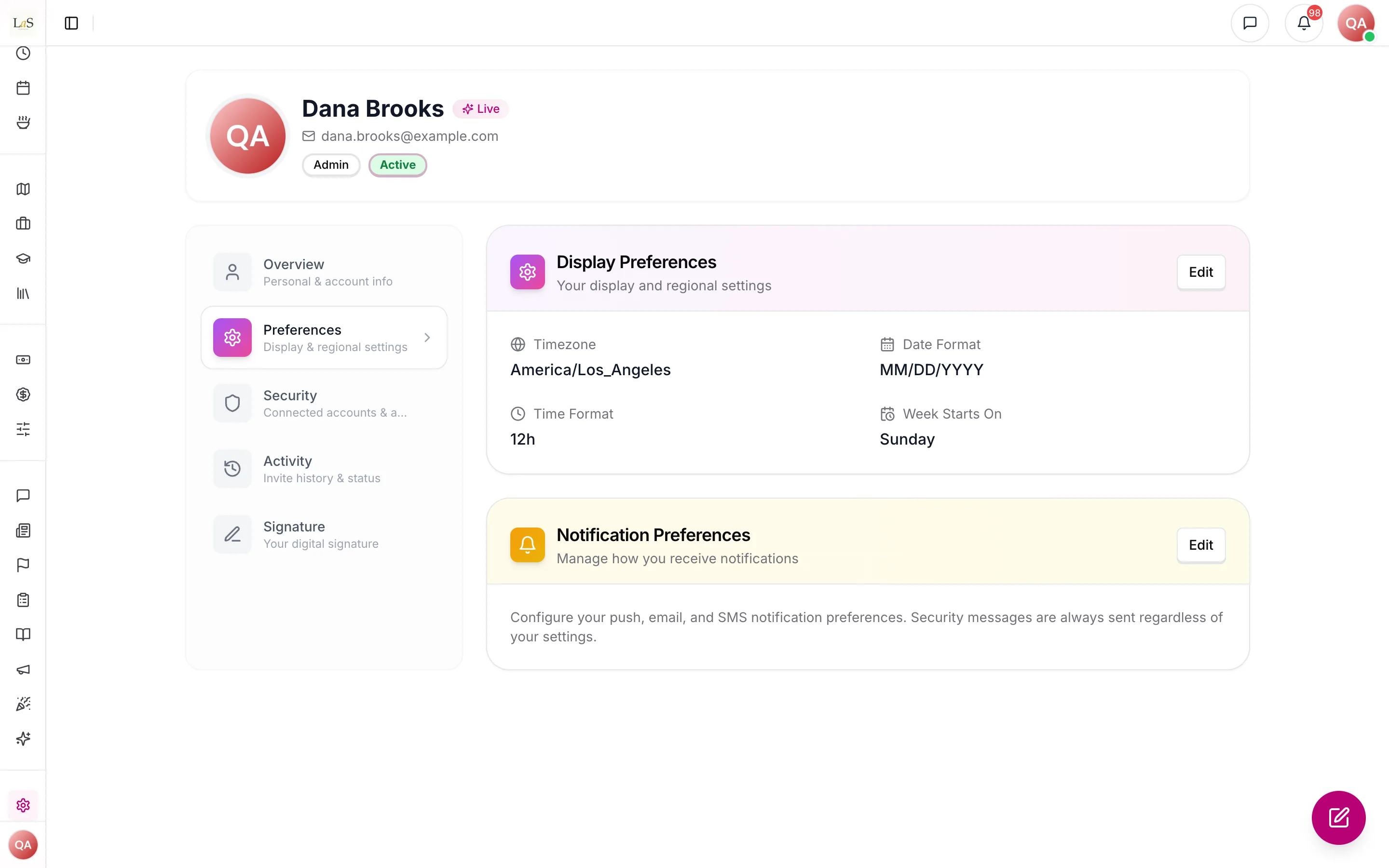This screenshot has height=868, width=1389.
Task: Click the Timezone label
Action: tap(564, 344)
